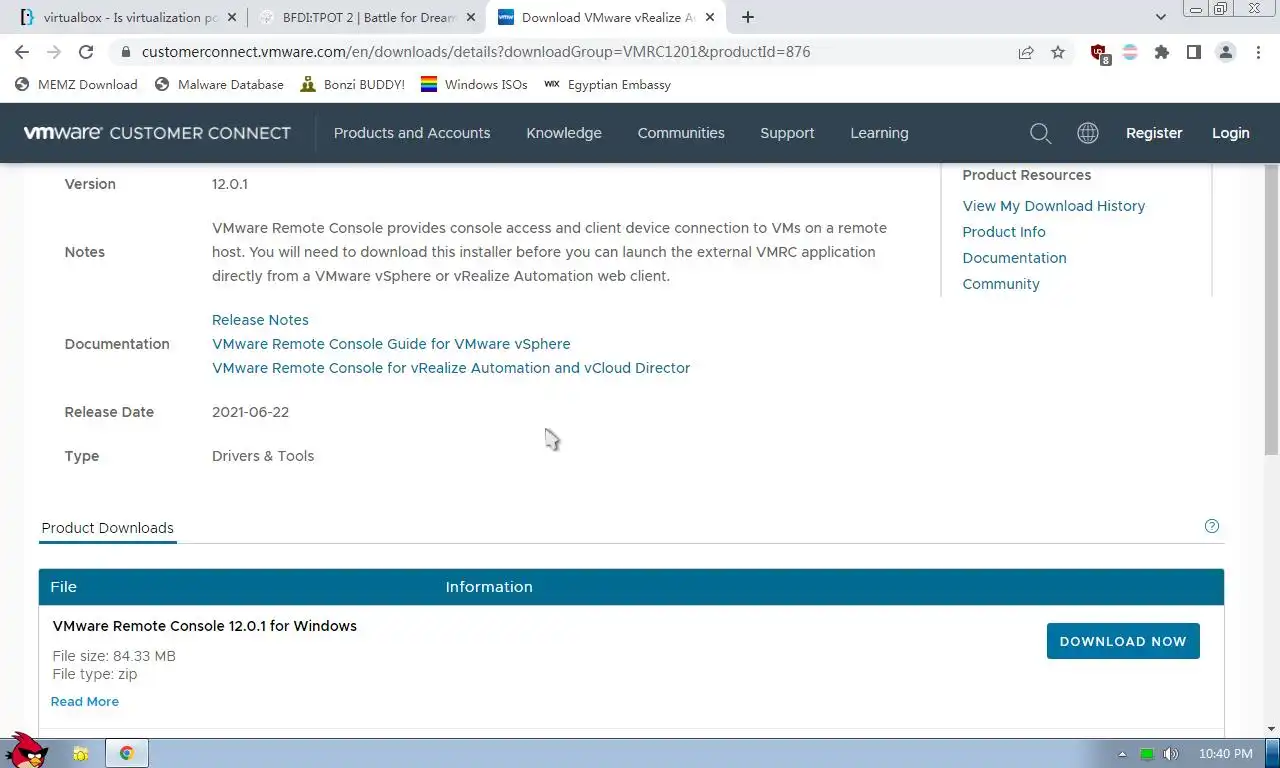Open the Release Notes link
This screenshot has width=1280, height=768.
point(260,320)
